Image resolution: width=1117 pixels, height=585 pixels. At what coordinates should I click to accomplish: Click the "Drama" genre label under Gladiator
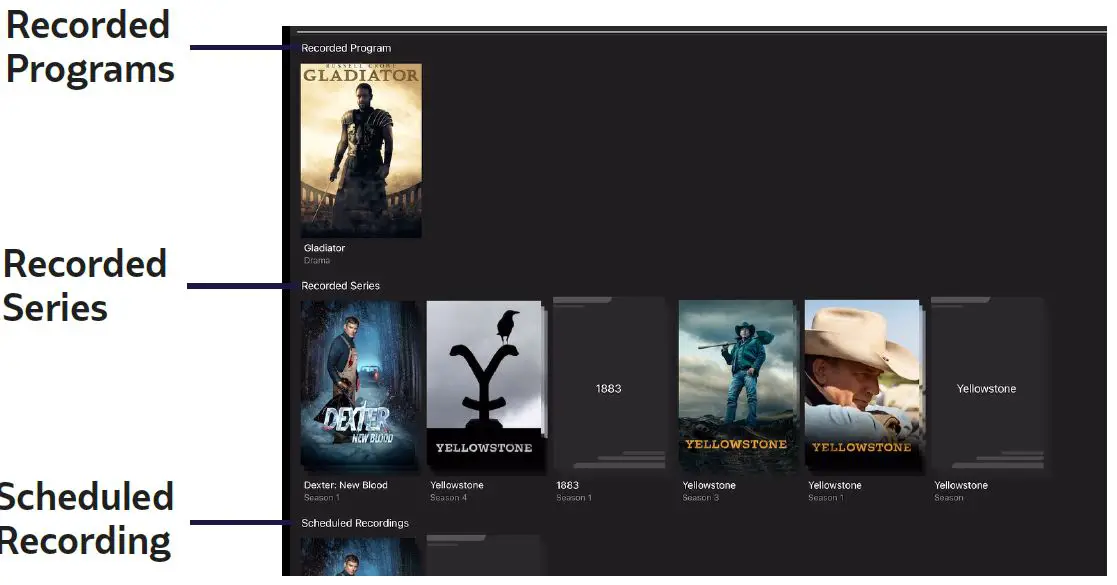[317, 260]
